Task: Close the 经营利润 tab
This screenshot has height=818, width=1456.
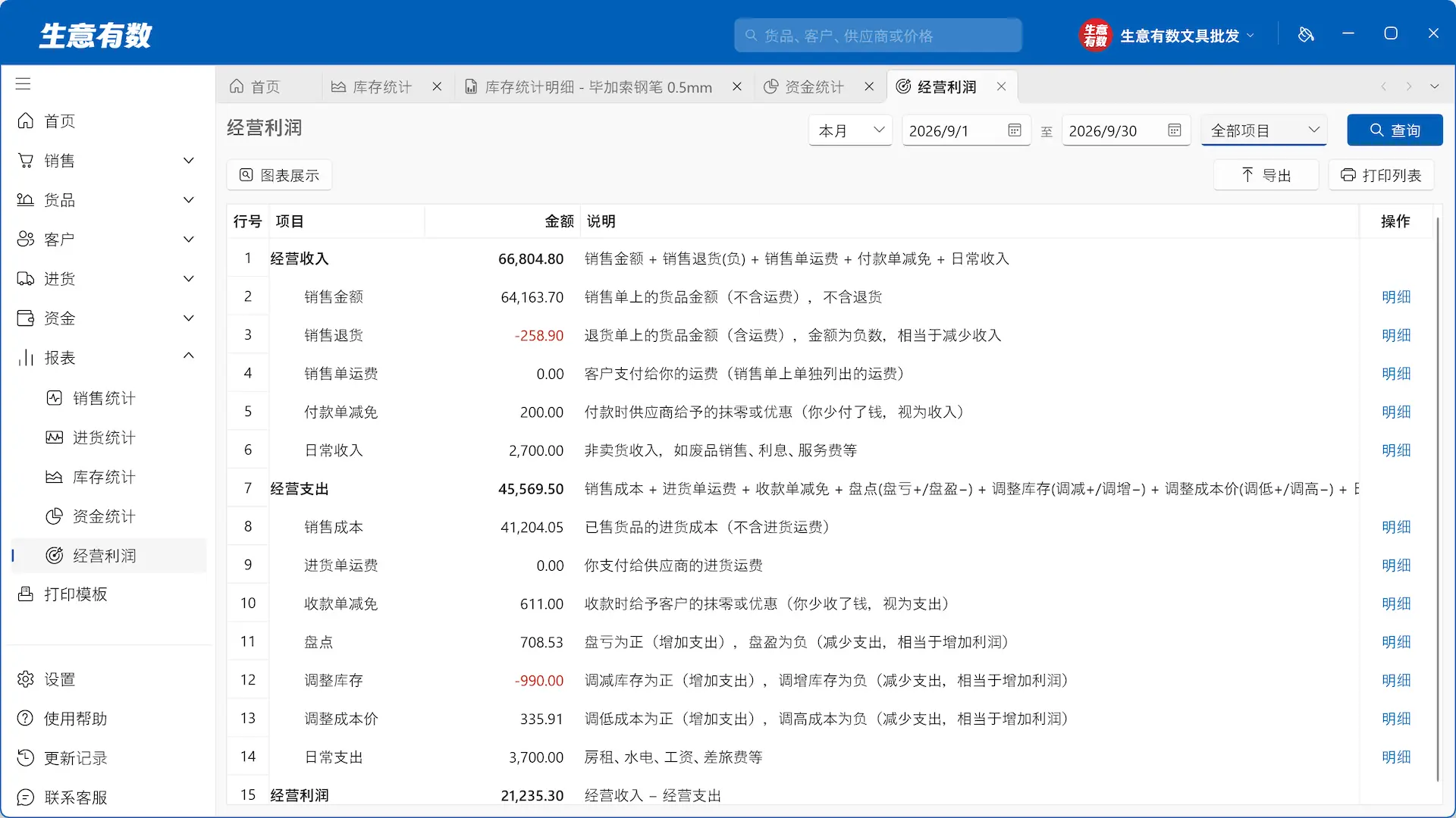Action: pos(1001,87)
